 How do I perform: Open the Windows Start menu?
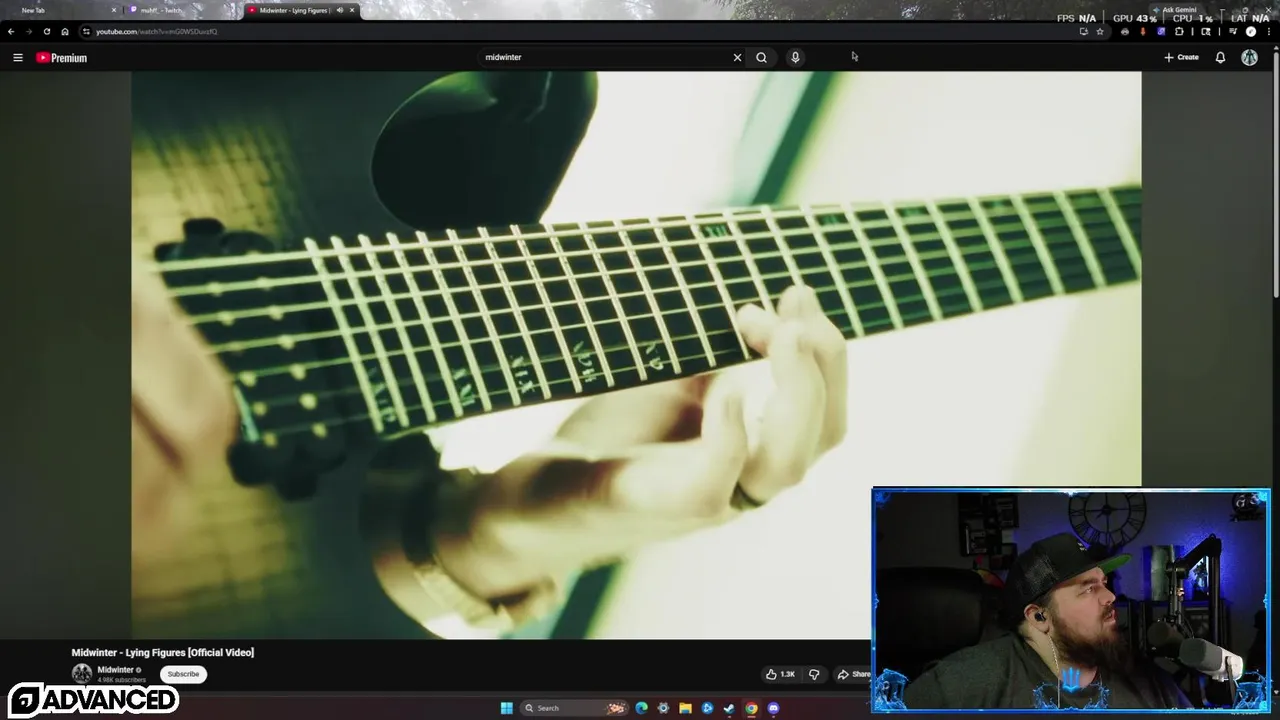click(x=507, y=708)
